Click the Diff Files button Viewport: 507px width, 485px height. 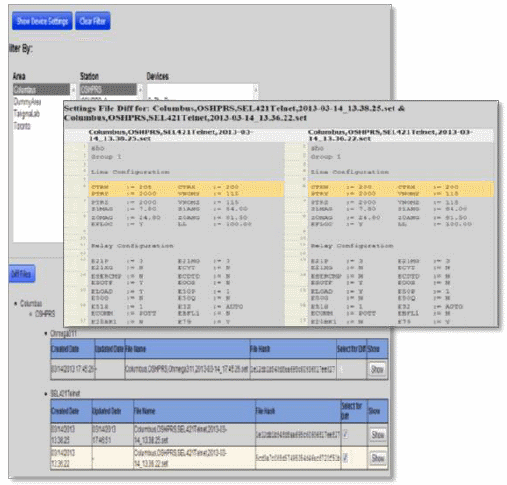(22, 274)
